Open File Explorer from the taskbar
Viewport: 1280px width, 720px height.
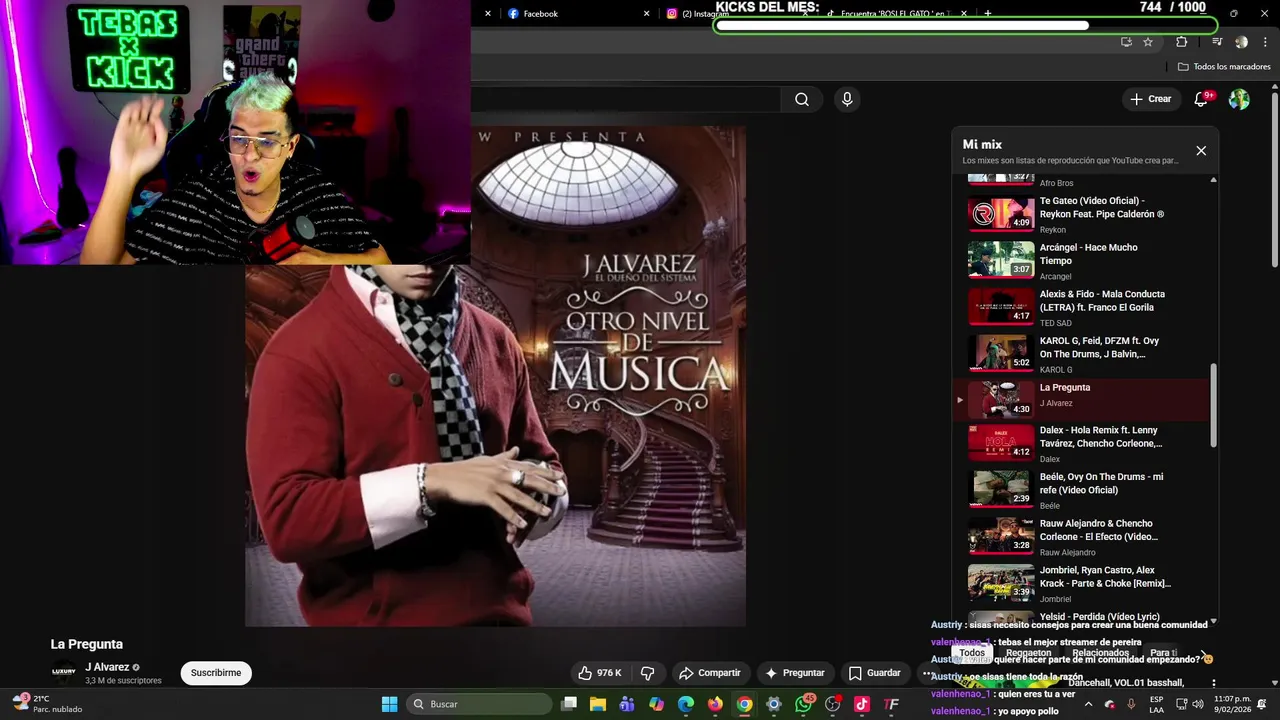point(598,704)
